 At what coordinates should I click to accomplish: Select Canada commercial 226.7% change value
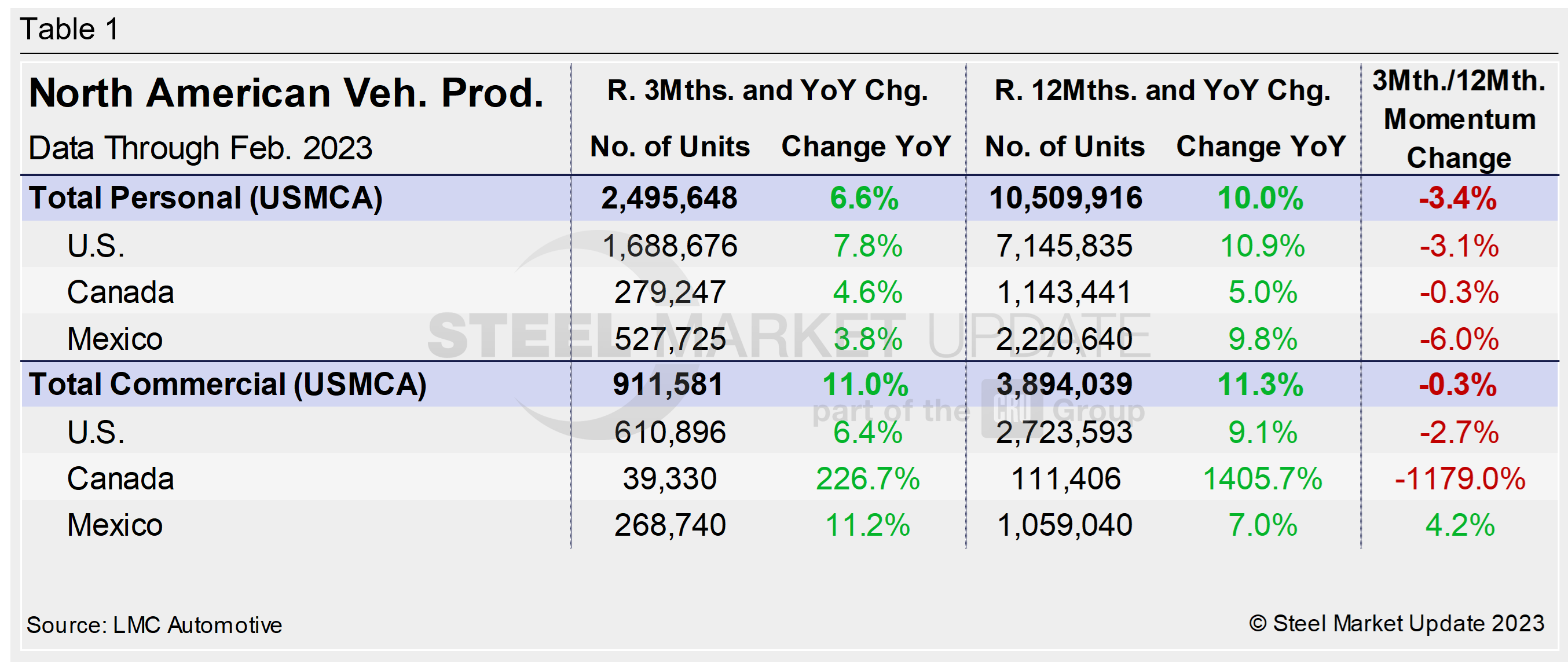pos(867,478)
